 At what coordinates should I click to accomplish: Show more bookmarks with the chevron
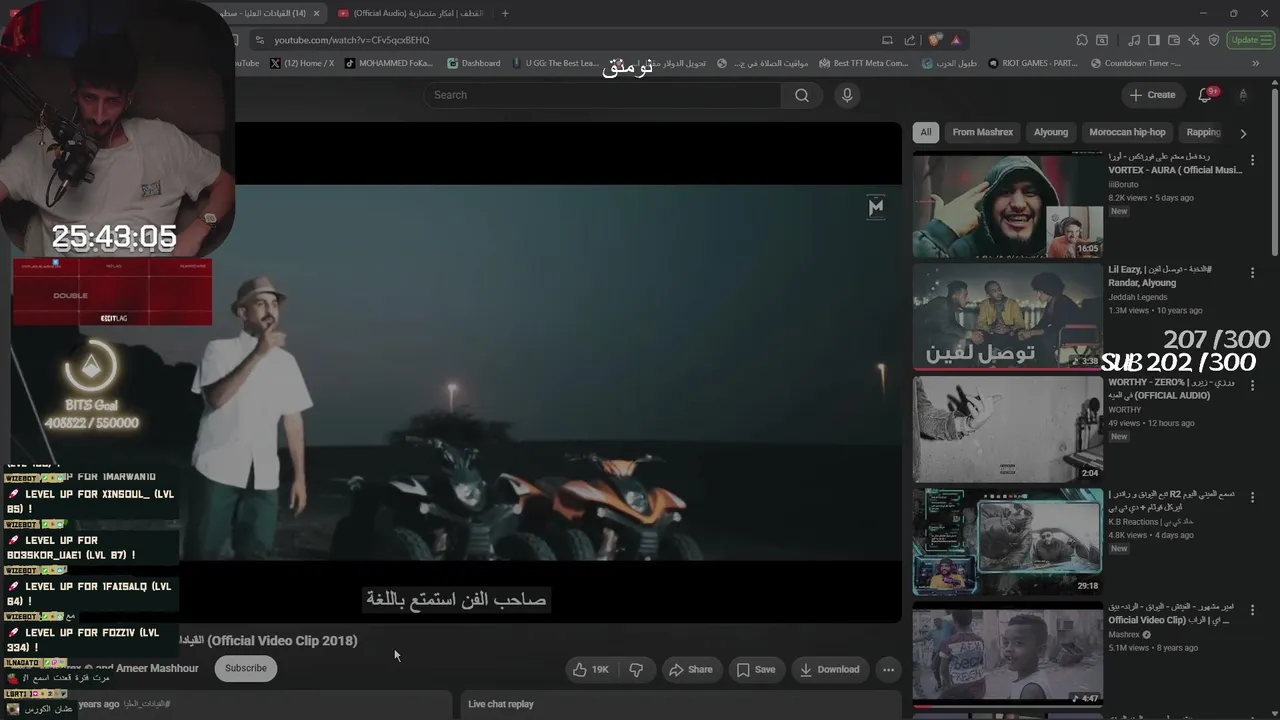pyautogui.click(x=1256, y=63)
